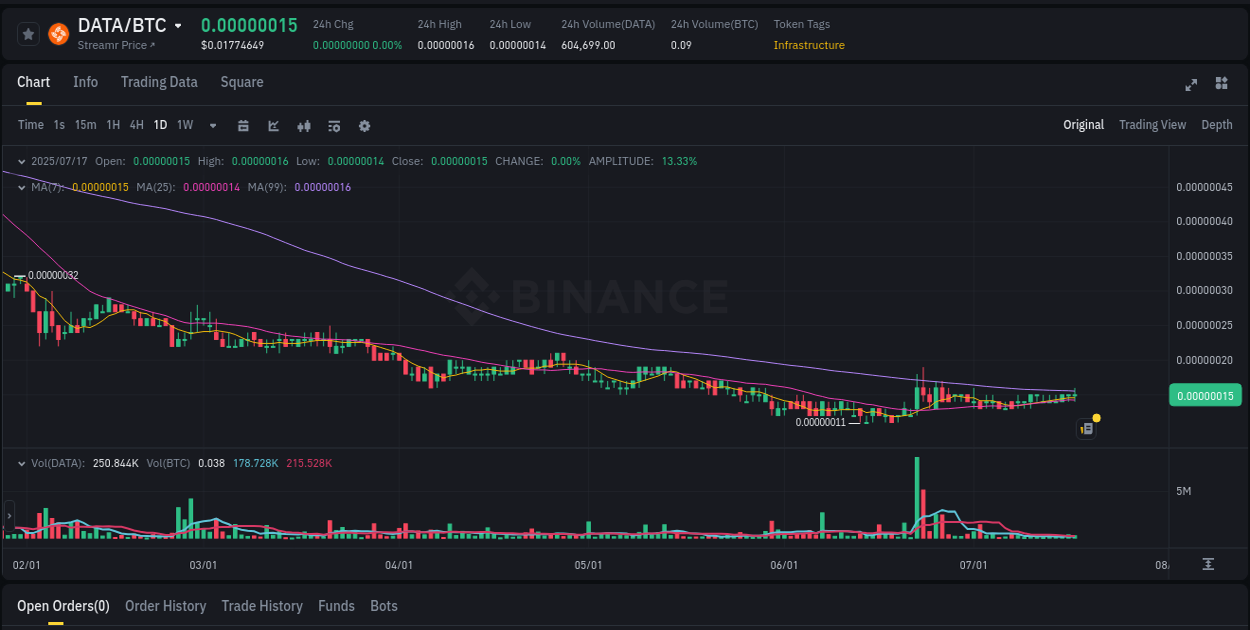
Task: Click the Infrastructure token tag
Action: pos(809,45)
